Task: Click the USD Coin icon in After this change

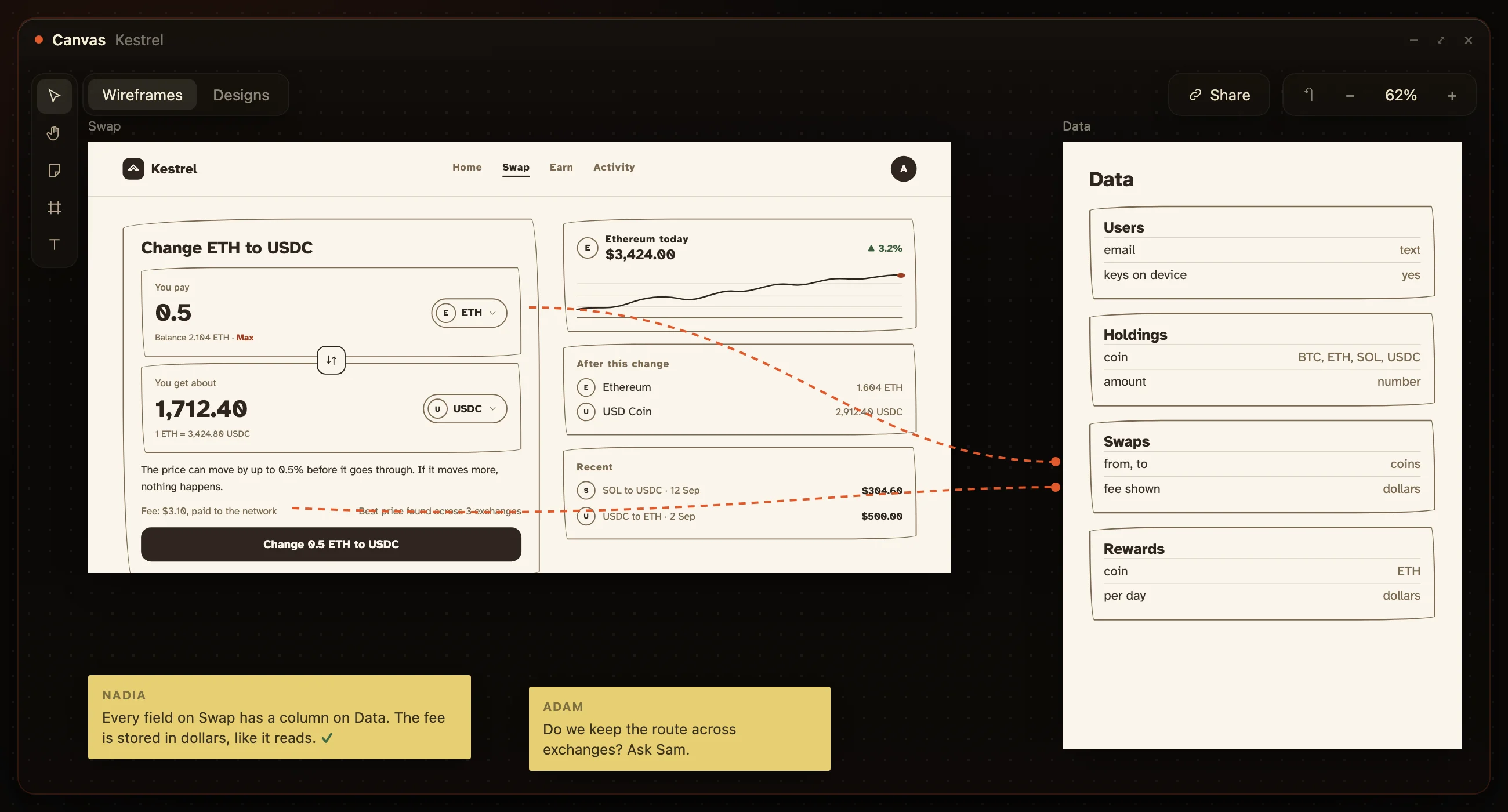Action: (x=585, y=412)
